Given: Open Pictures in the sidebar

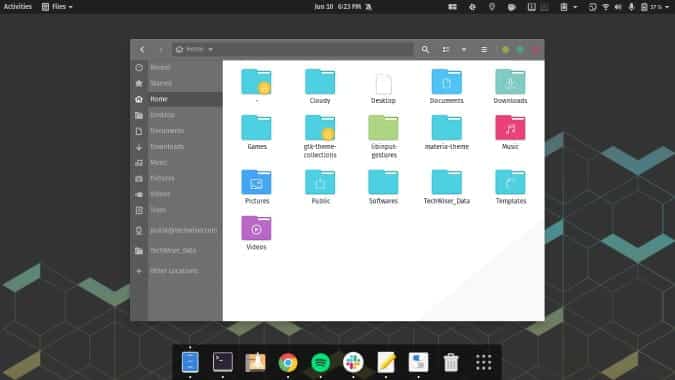Looking at the screenshot, I should click(176, 179).
